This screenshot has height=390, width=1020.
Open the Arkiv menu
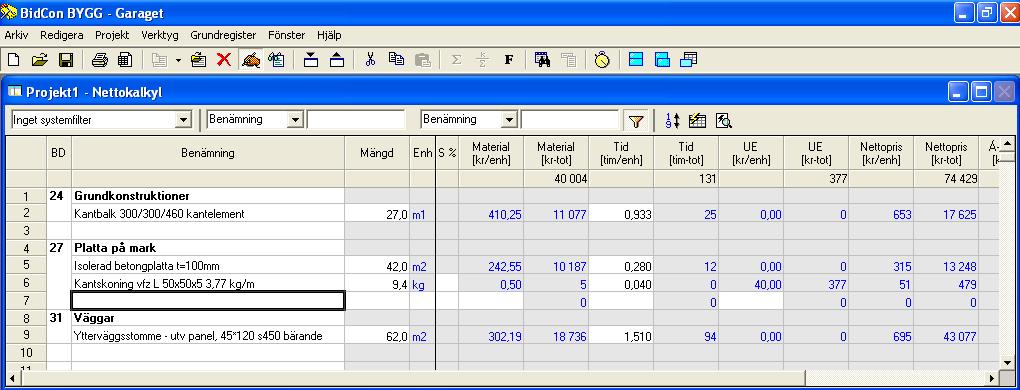[x=16, y=35]
